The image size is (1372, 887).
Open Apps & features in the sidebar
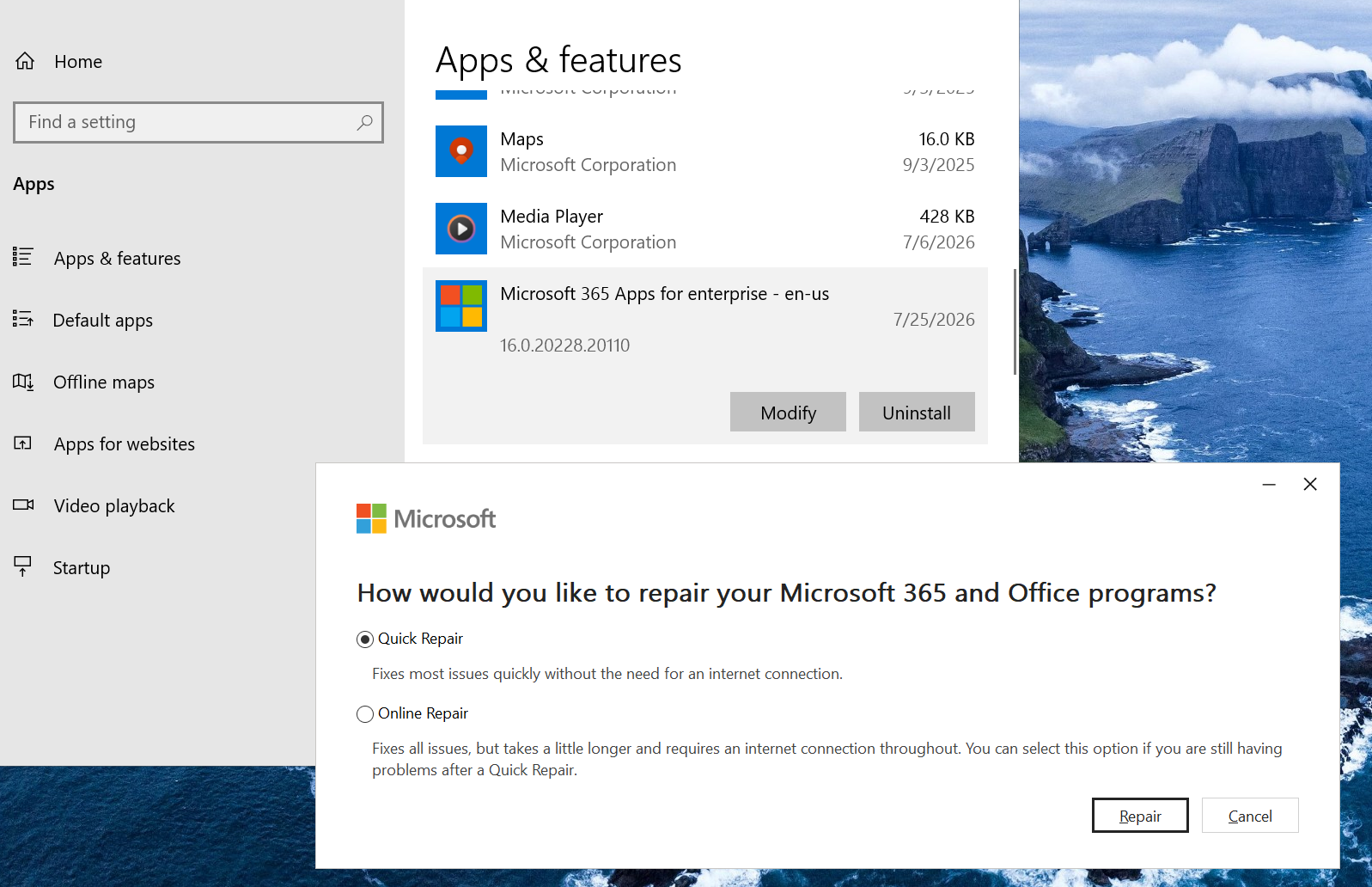(x=118, y=259)
